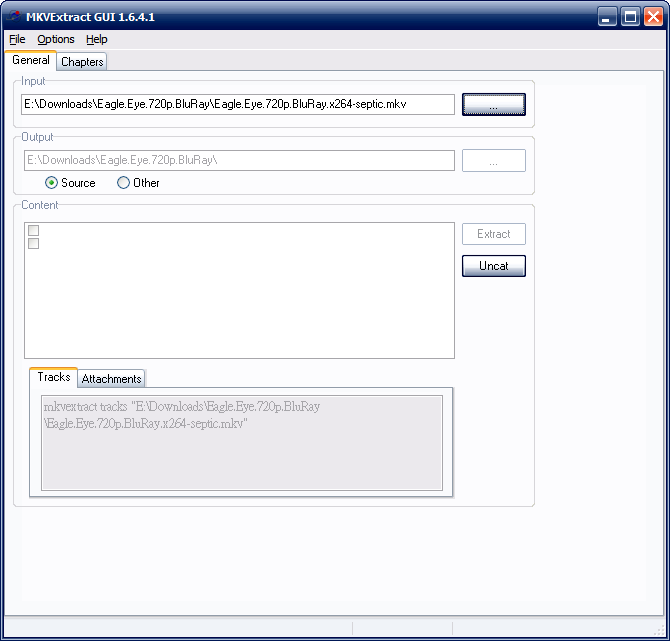The width and height of the screenshot is (670, 641).
Task: Select the Other output radio button
Action: click(138, 183)
